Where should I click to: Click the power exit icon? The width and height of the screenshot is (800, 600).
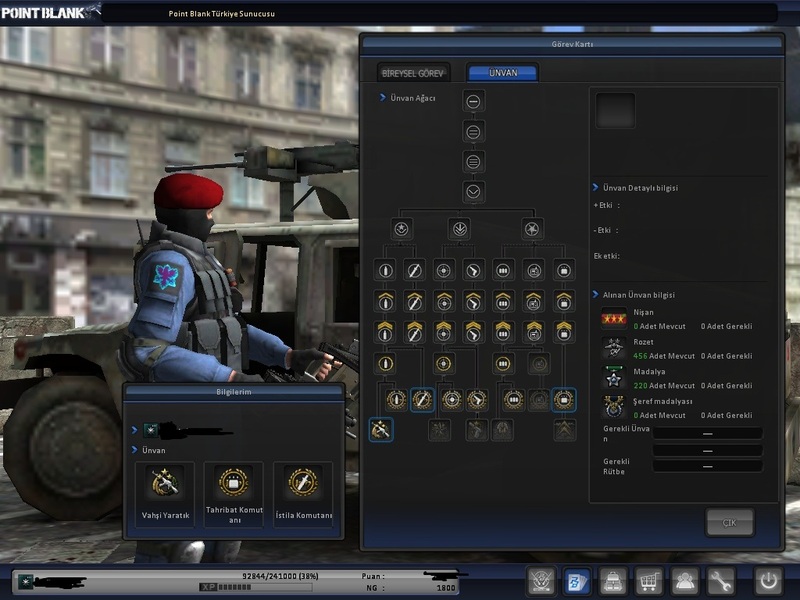(768, 581)
